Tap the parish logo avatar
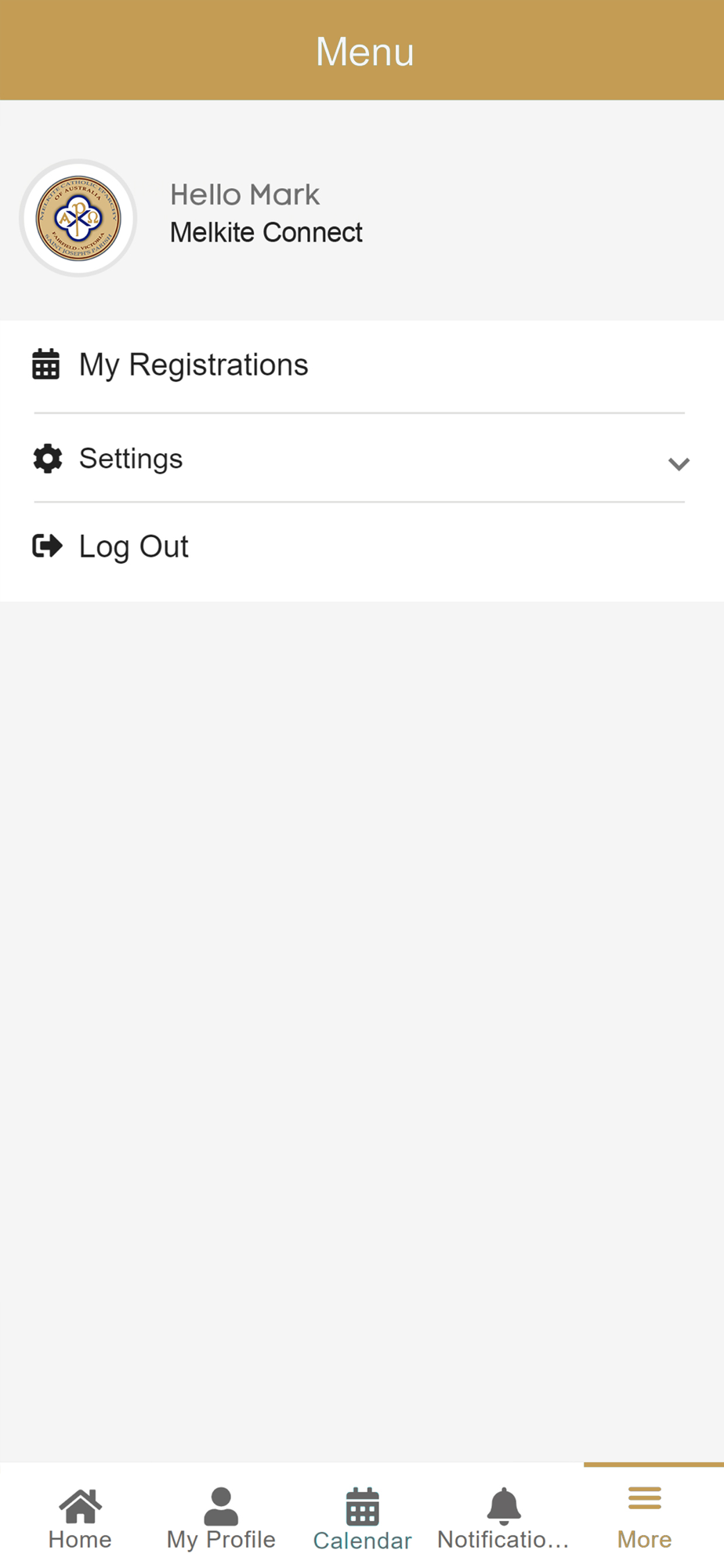 pyautogui.click(x=78, y=218)
